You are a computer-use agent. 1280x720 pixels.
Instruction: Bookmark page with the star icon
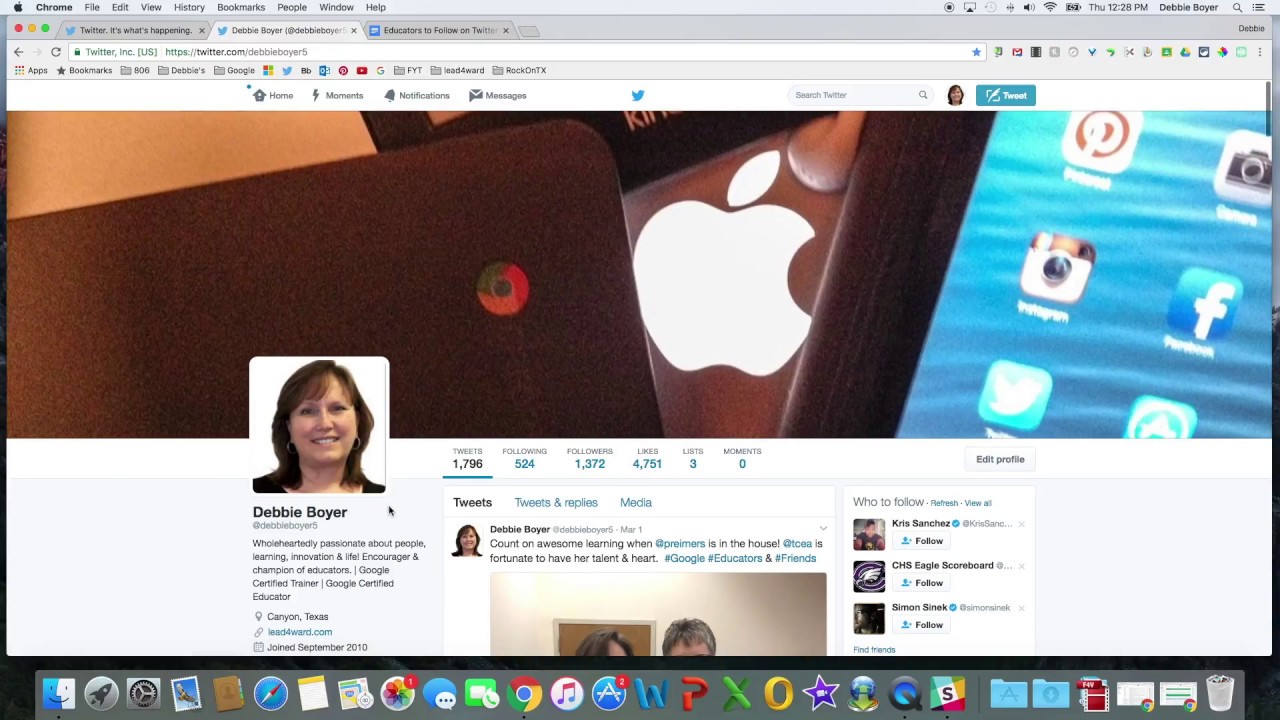(x=976, y=52)
